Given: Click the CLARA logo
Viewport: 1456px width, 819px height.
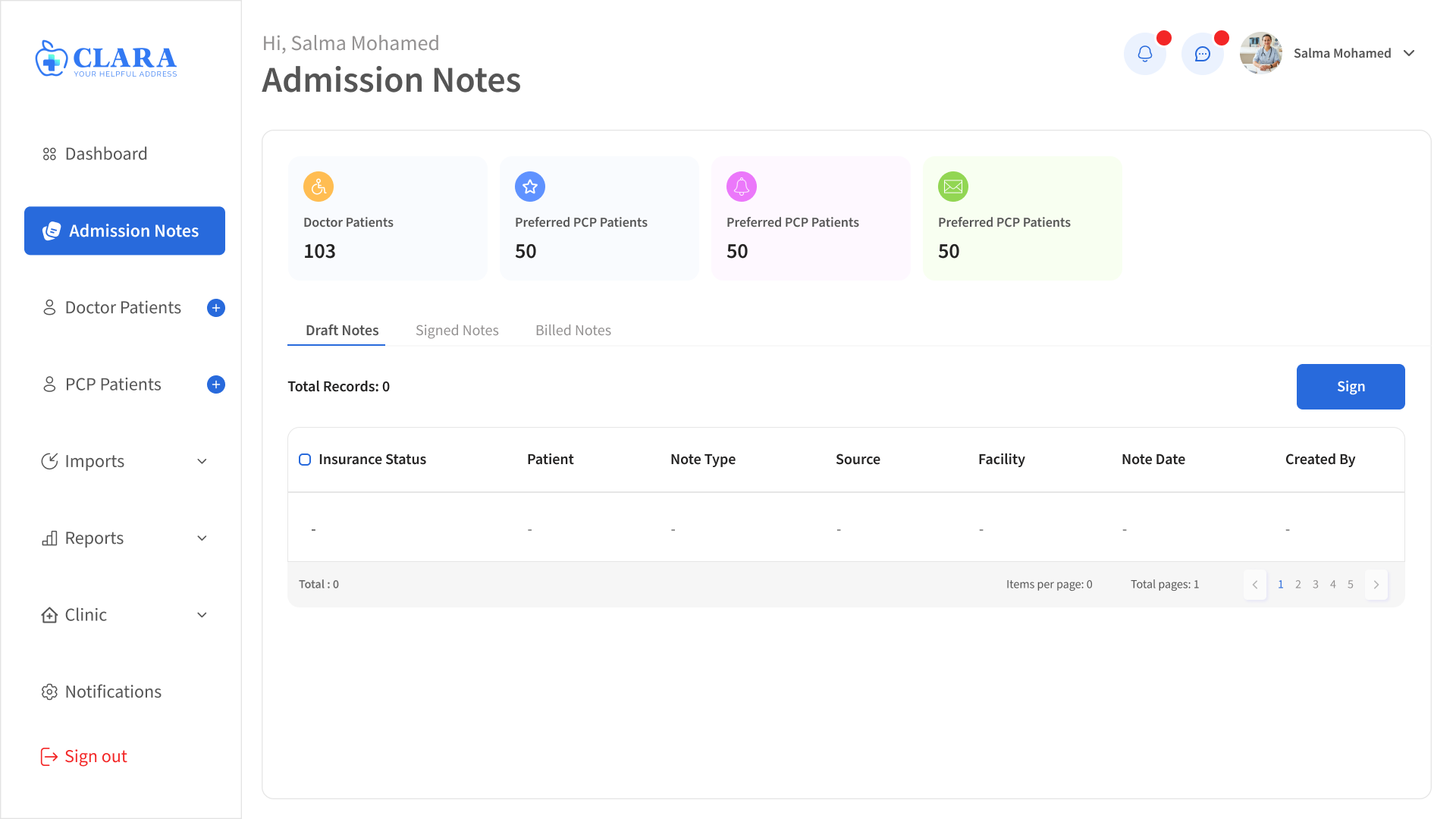Looking at the screenshot, I should tap(106, 58).
